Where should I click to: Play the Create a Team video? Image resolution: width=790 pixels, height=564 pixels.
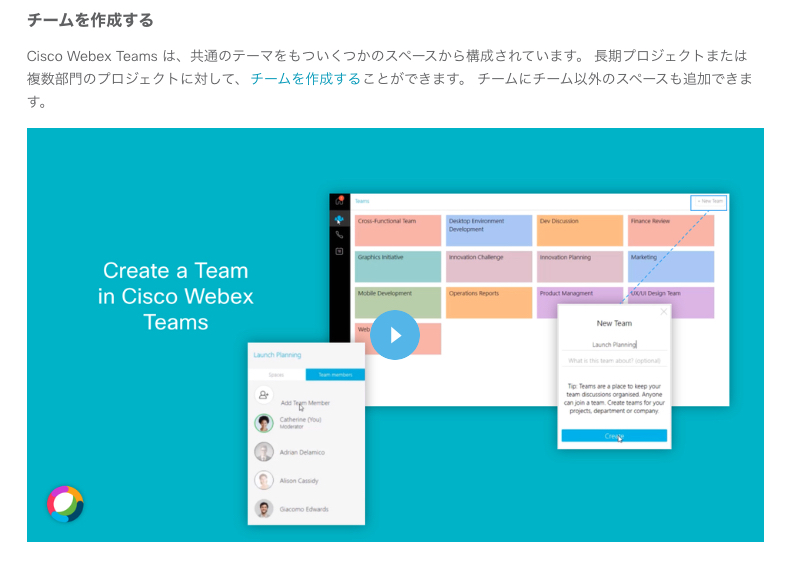pyautogui.click(x=395, y=335)
